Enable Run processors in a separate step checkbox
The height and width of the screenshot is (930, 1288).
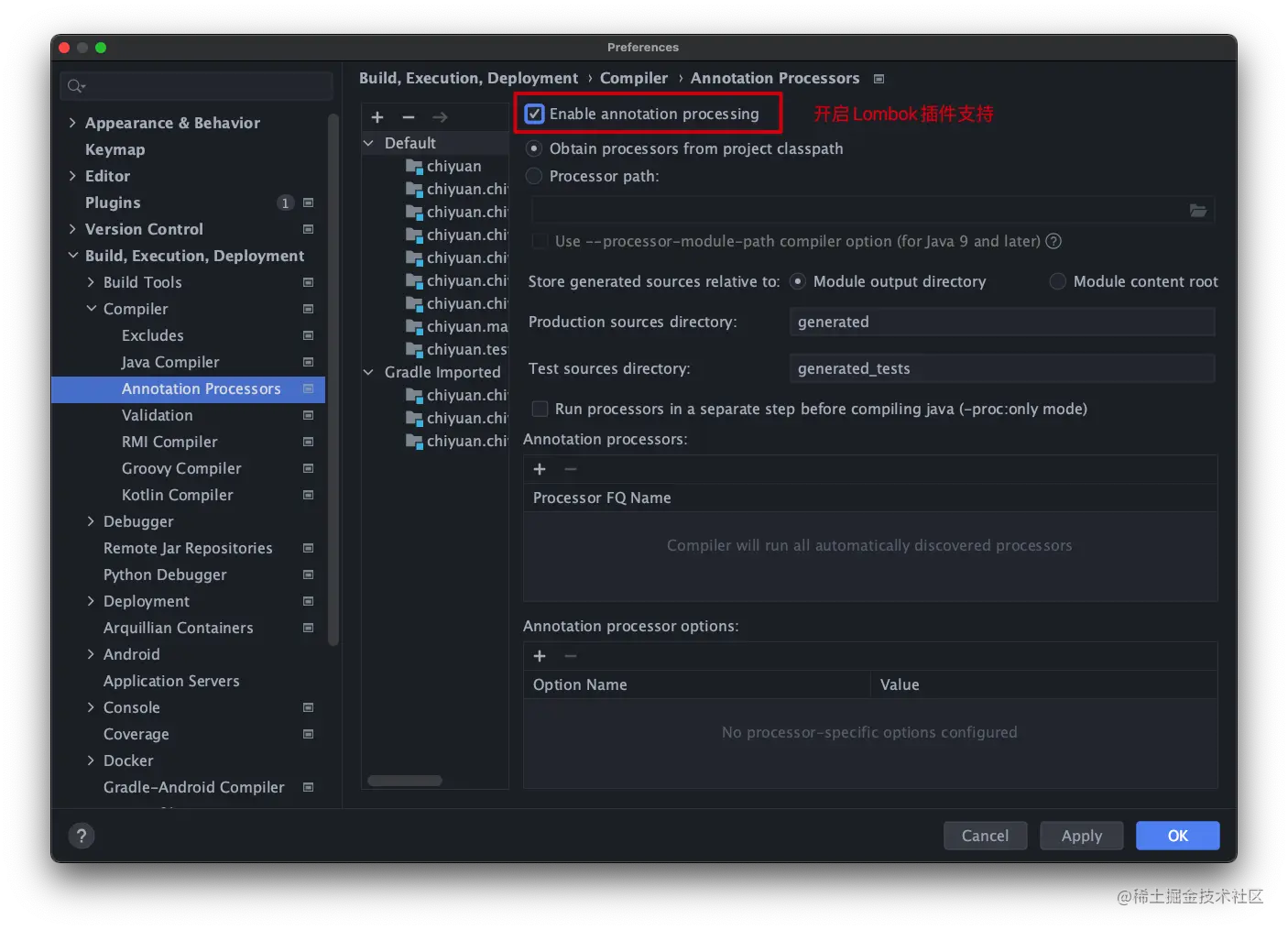coord(540,409)
